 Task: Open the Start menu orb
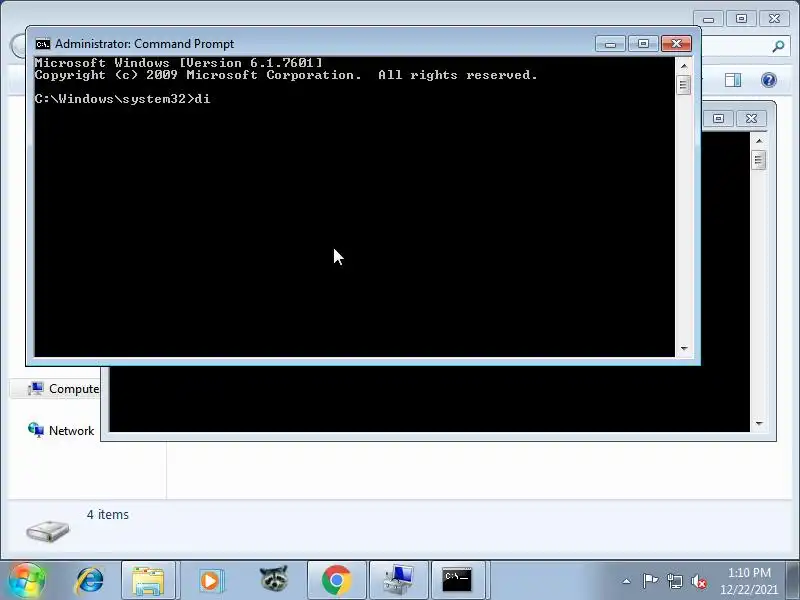(26, 581)
